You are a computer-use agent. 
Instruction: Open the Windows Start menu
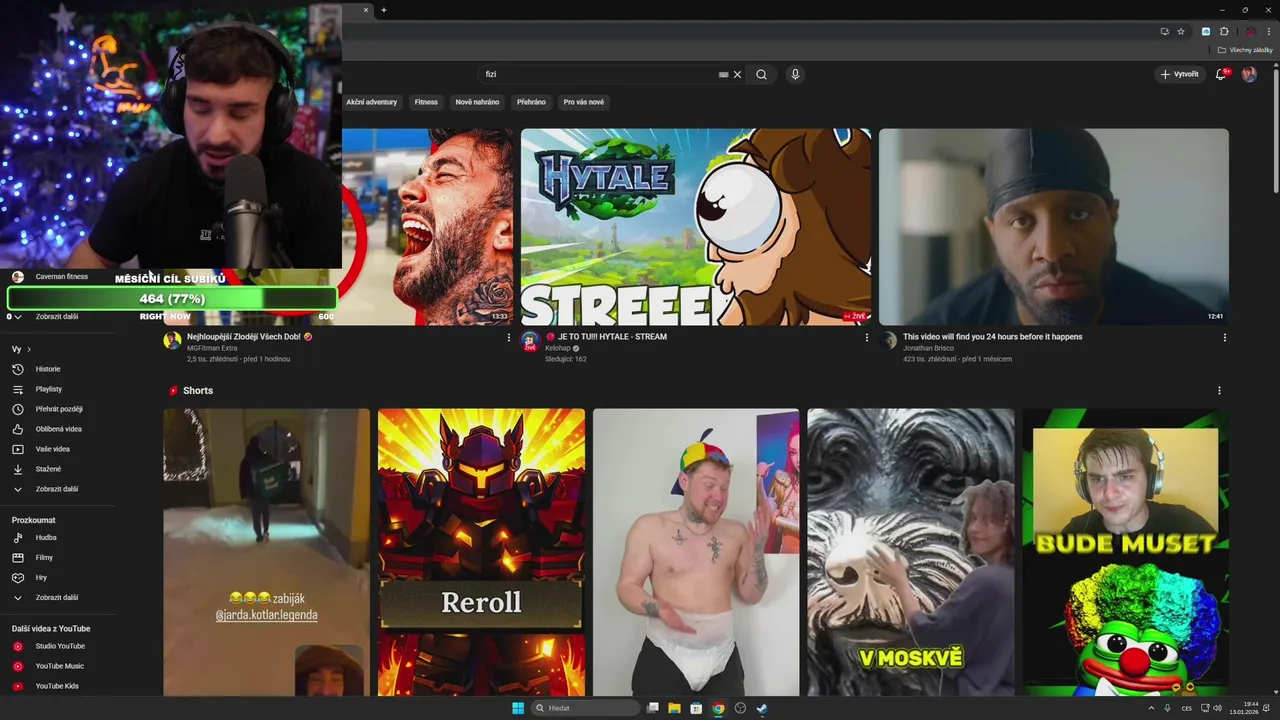(518, 708)
